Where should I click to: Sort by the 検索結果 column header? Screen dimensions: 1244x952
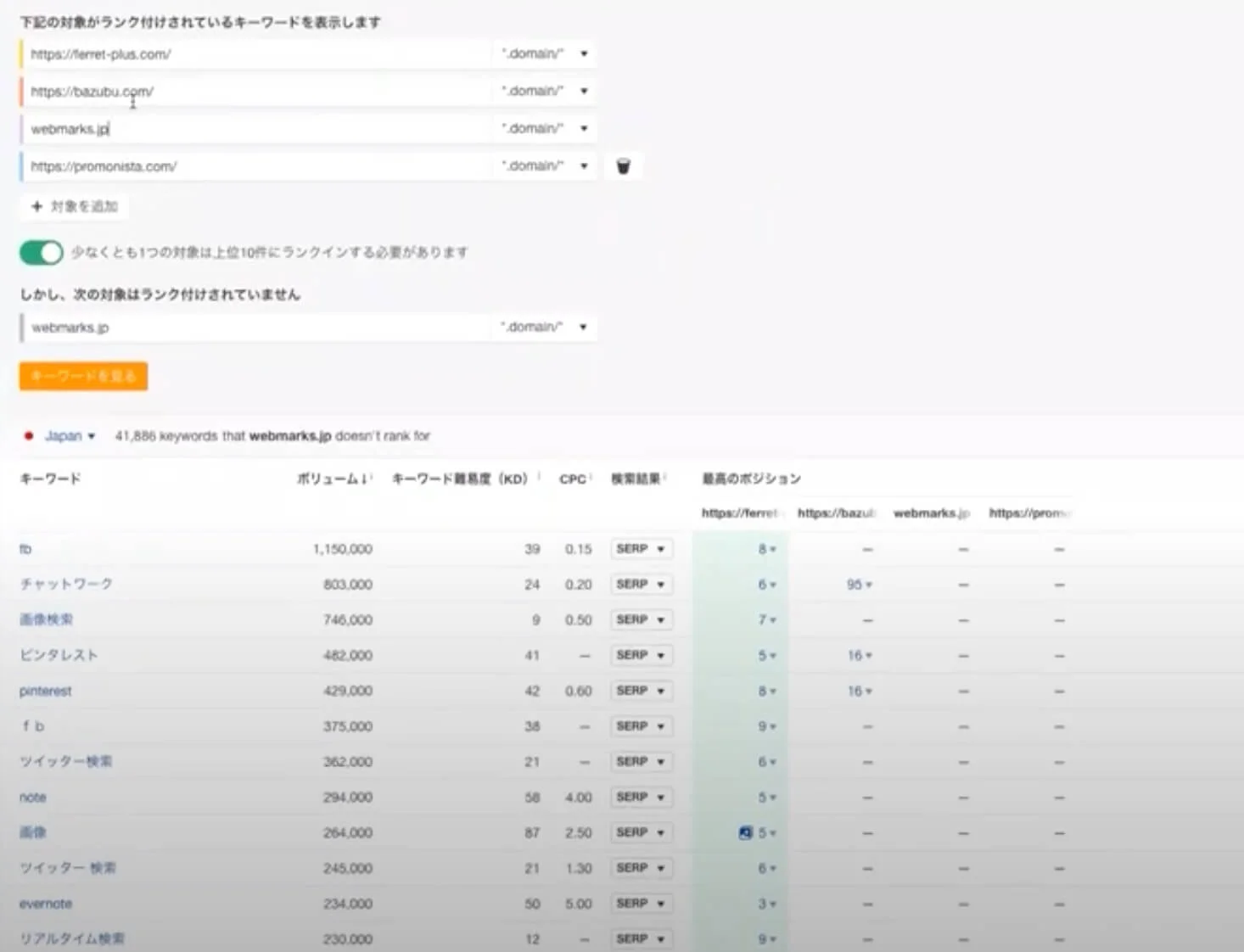(x=636, y=479)
